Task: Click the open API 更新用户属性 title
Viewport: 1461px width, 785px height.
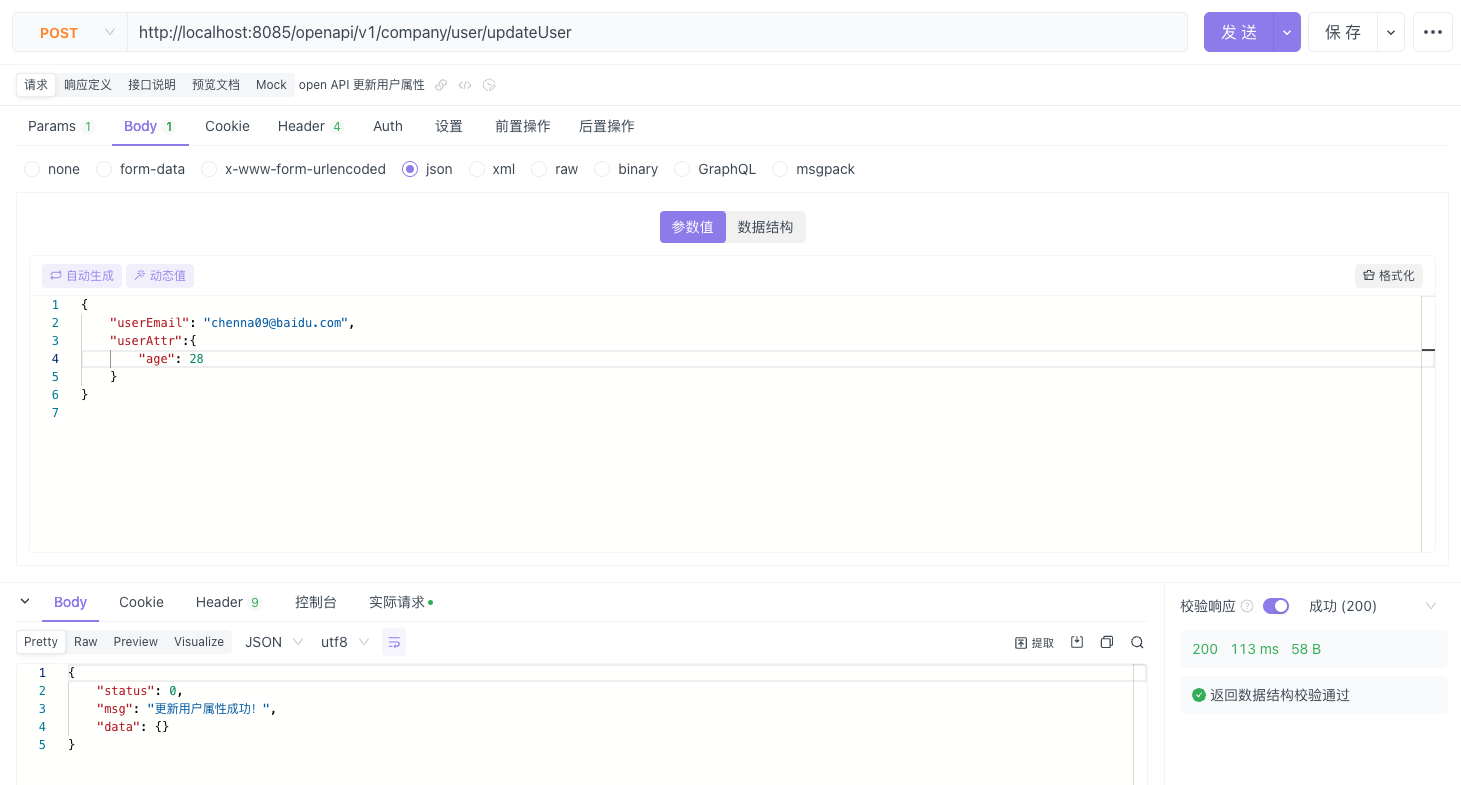Action: click(x=362, y=85)
